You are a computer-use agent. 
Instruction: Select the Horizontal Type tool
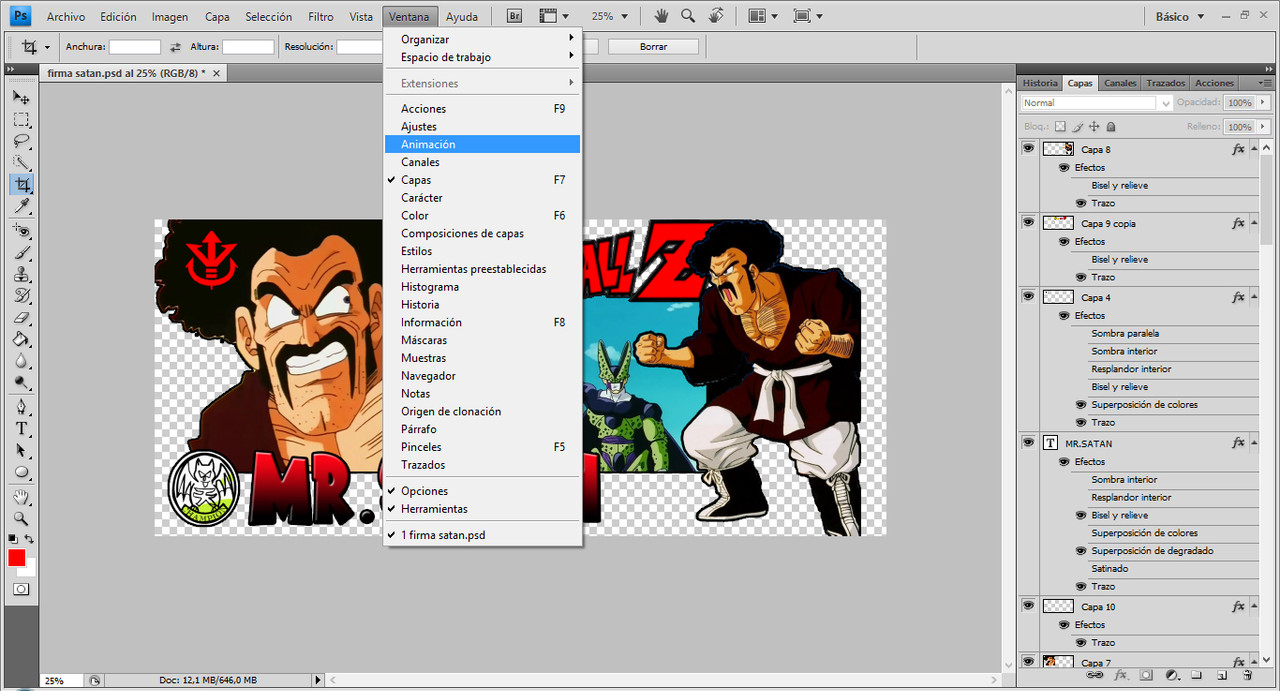click(21, 429)
